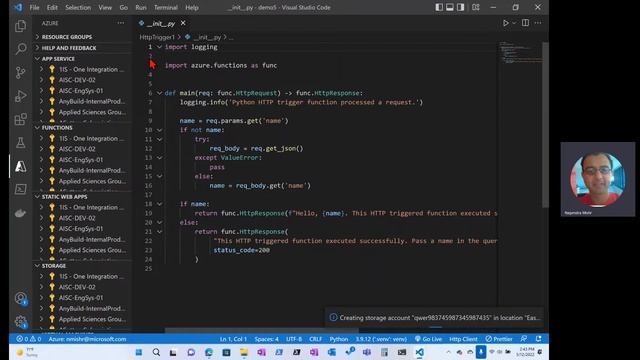The height and width of the screenshot is (360, 640).
Task: Open the Search view in activity bar
Action: click(x=20, y=49)
